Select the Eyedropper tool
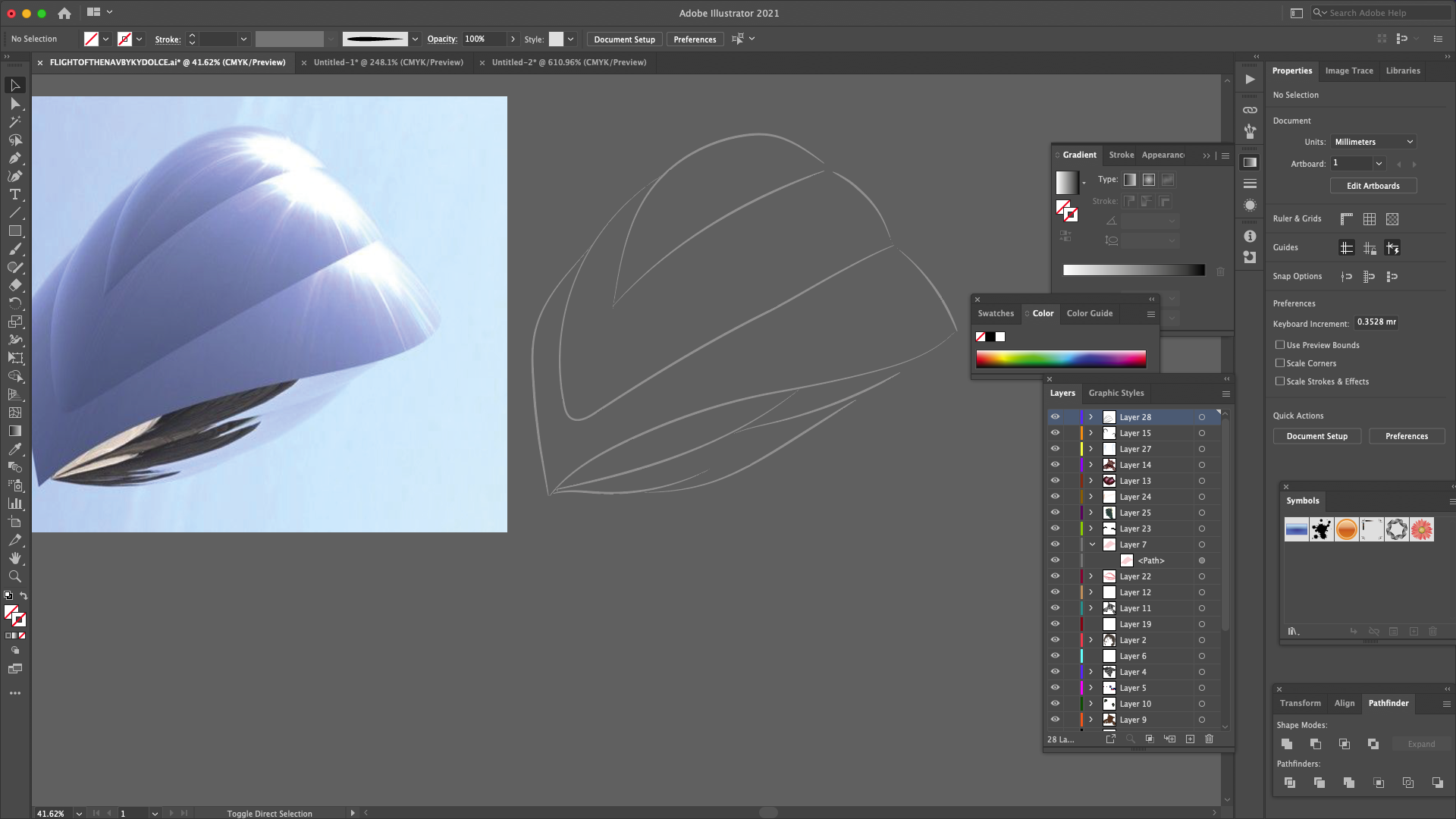The image size is (1456, 819). (x=15, y=450)
